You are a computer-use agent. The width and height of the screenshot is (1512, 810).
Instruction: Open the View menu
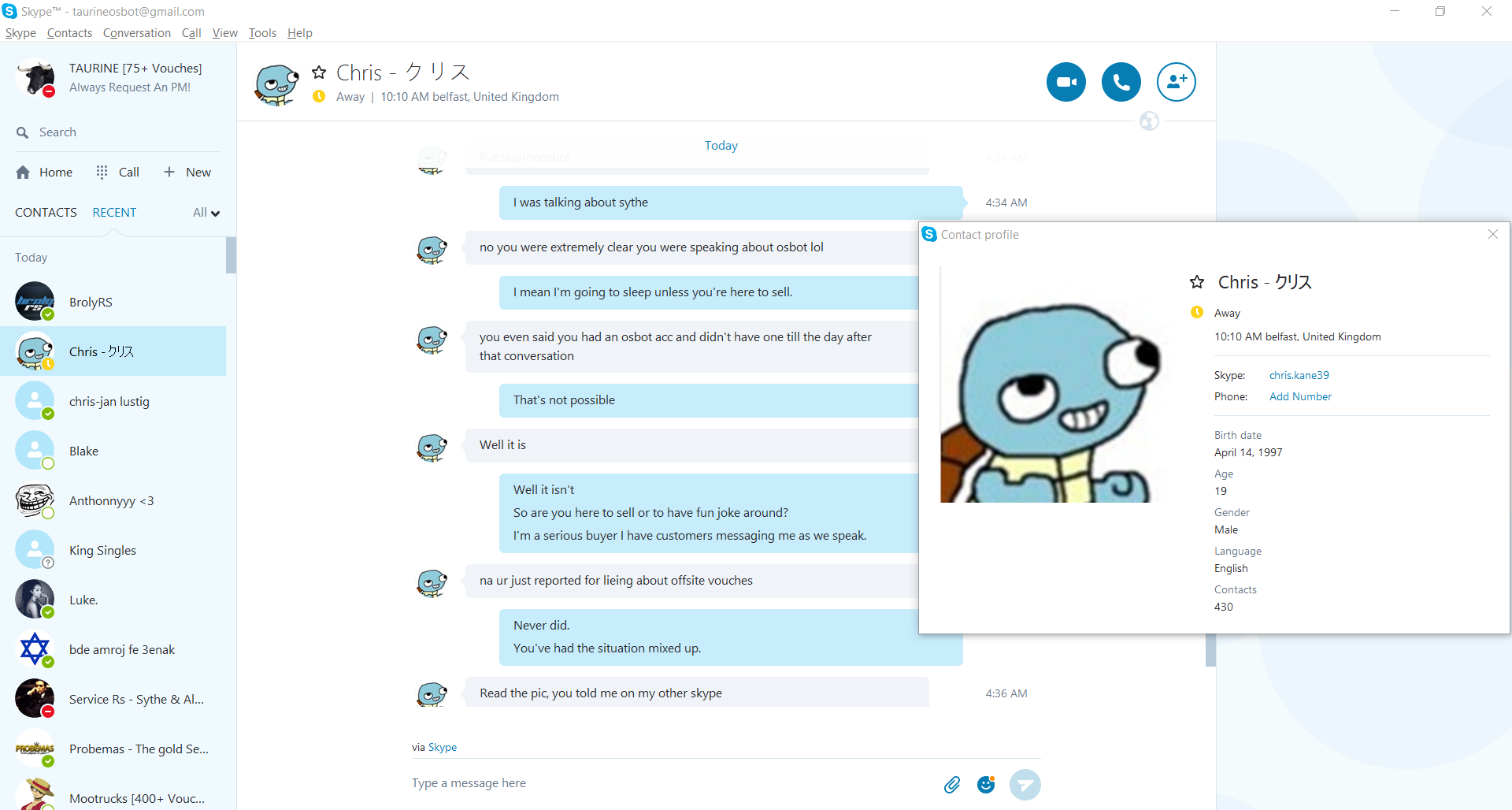tap(224, 33)
